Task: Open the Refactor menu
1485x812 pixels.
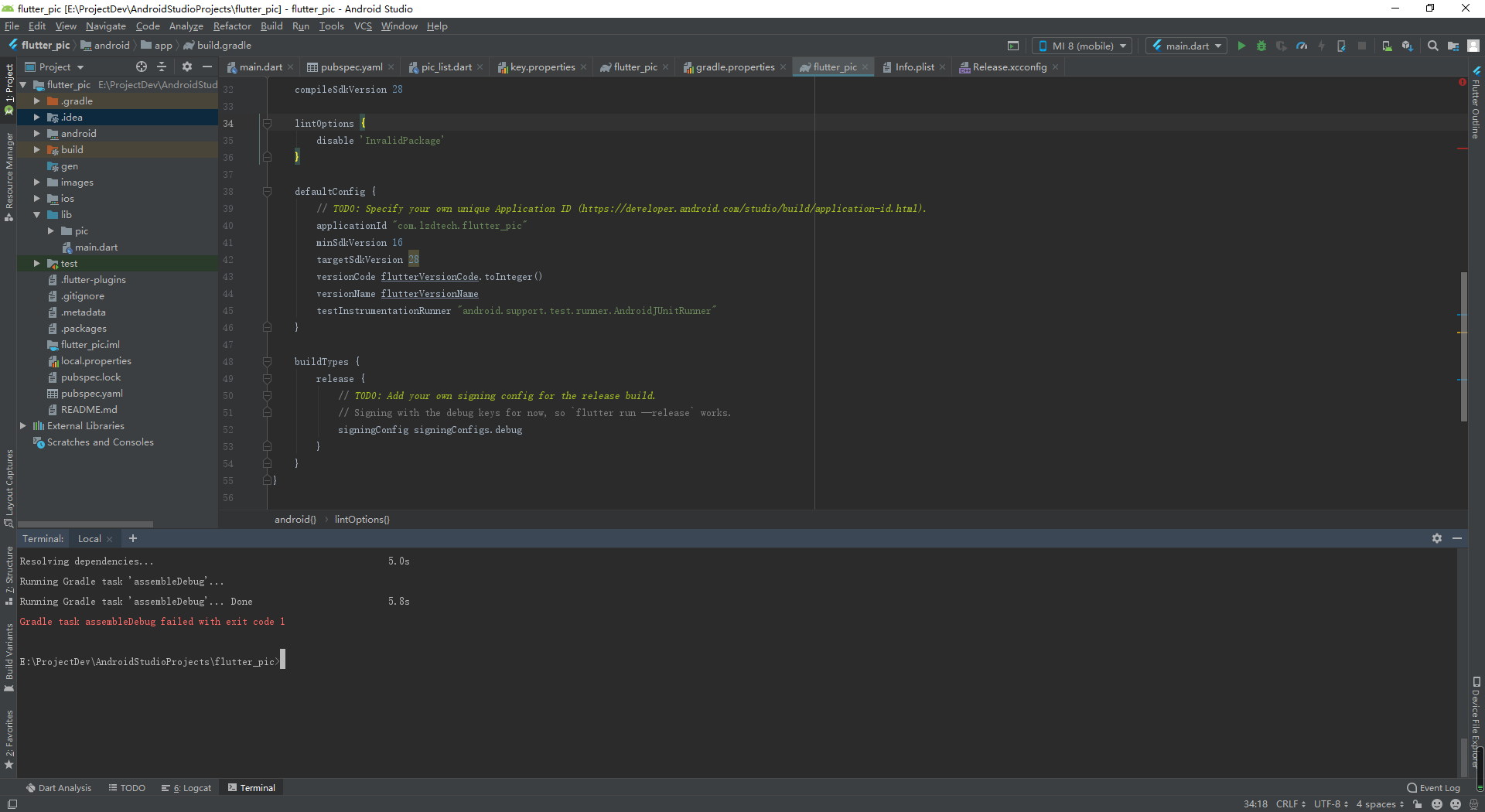Action: 232,26
